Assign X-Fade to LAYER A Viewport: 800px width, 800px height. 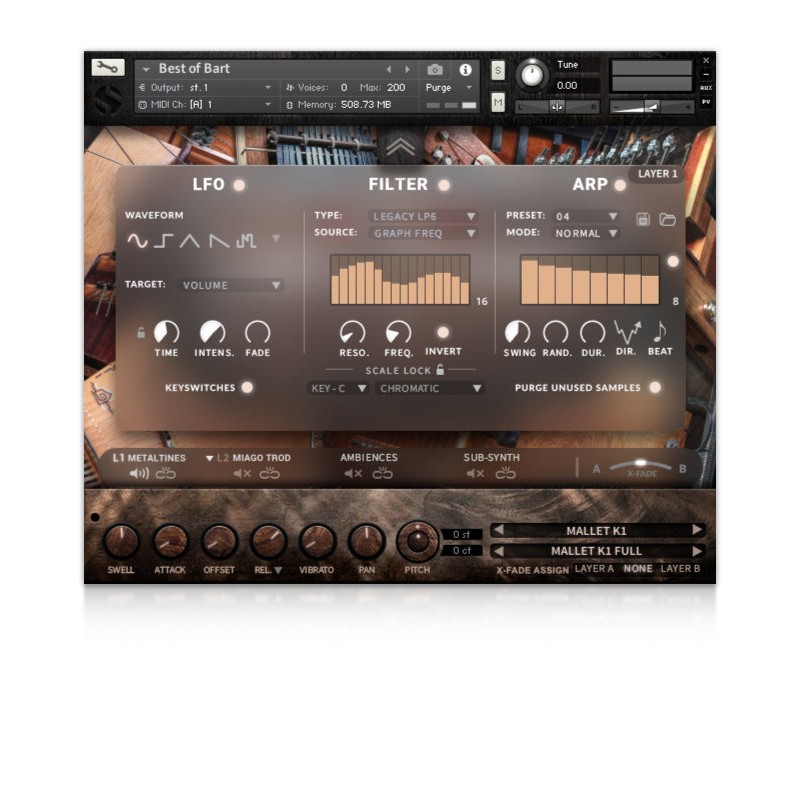coord(595,569)
